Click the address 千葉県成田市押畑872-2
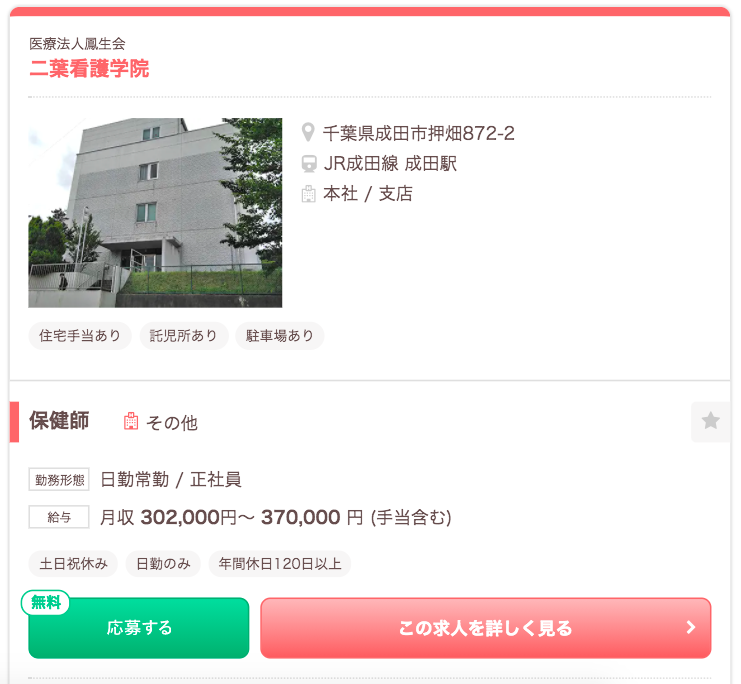 pos(419,133)
